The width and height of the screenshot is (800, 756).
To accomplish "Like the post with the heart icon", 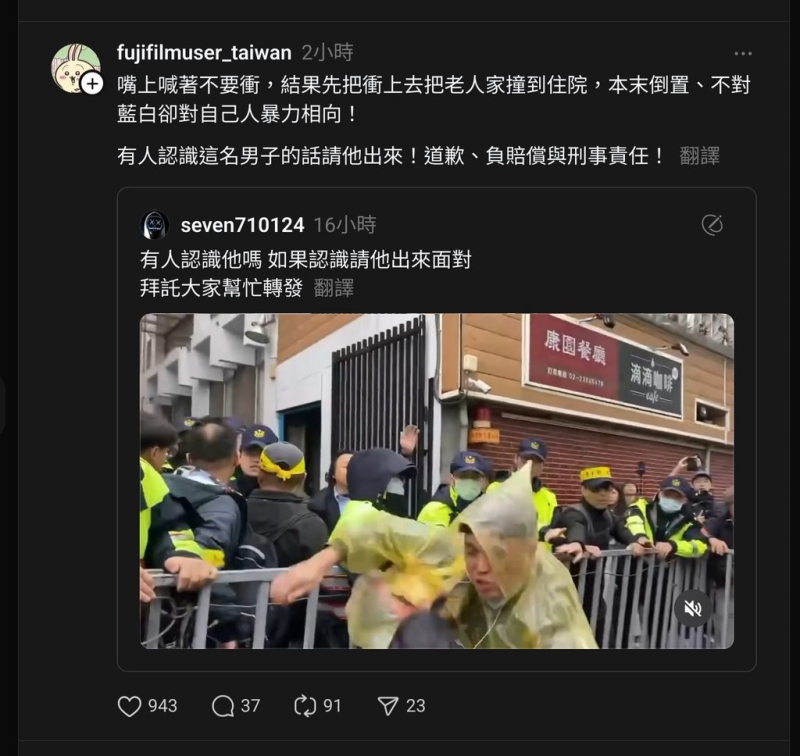I will tap(130, 706).
